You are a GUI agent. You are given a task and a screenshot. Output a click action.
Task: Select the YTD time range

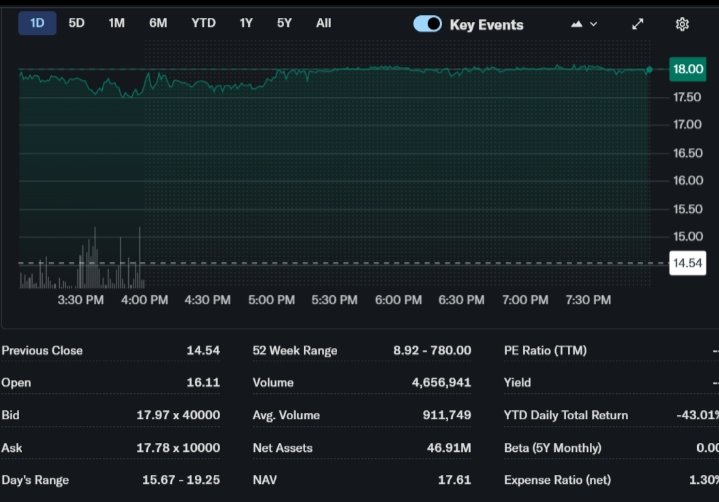tap(203, 23)
